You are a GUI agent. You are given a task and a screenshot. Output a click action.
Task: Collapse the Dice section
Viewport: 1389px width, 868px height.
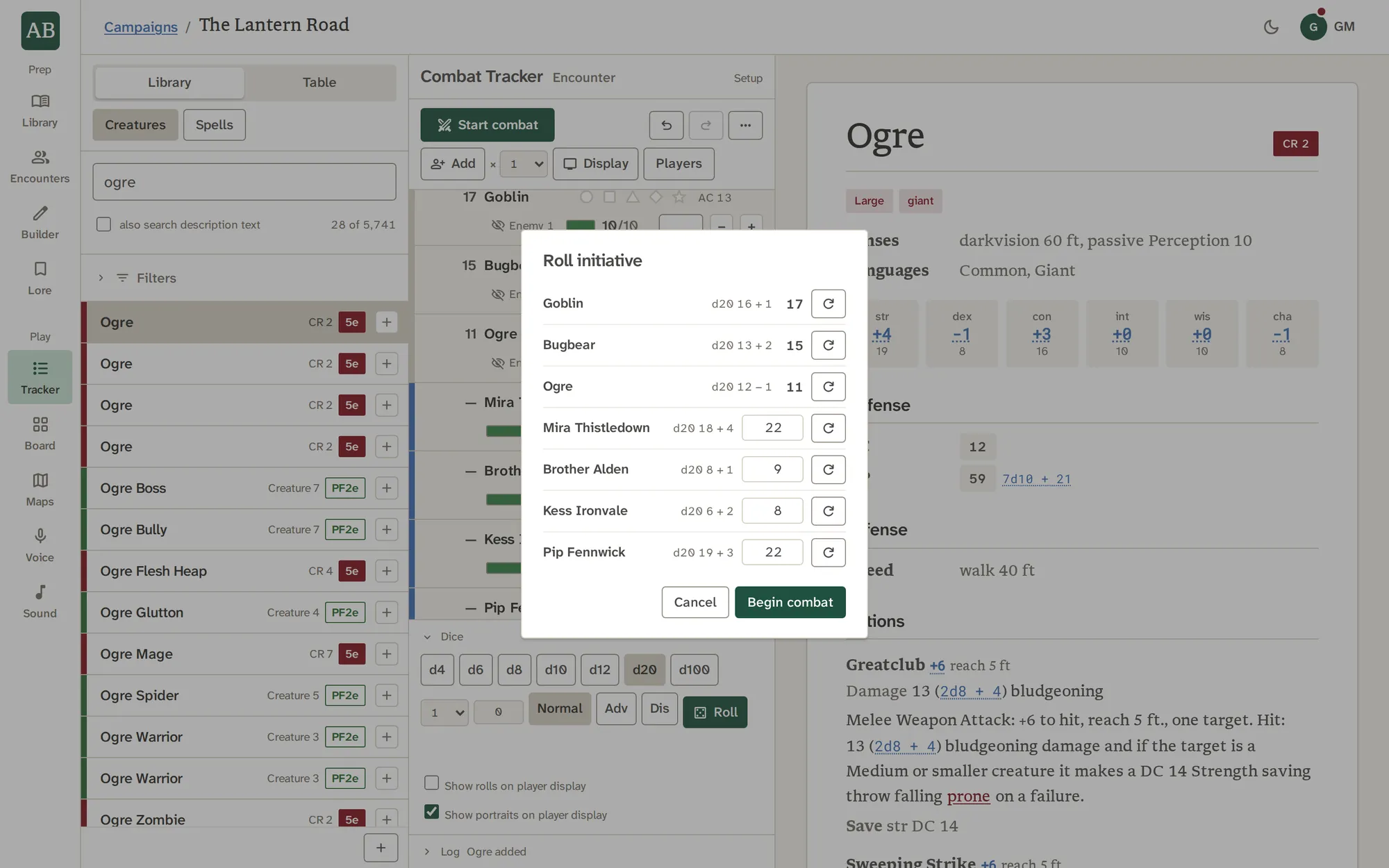pyautogui.click(x=444, y=636)
